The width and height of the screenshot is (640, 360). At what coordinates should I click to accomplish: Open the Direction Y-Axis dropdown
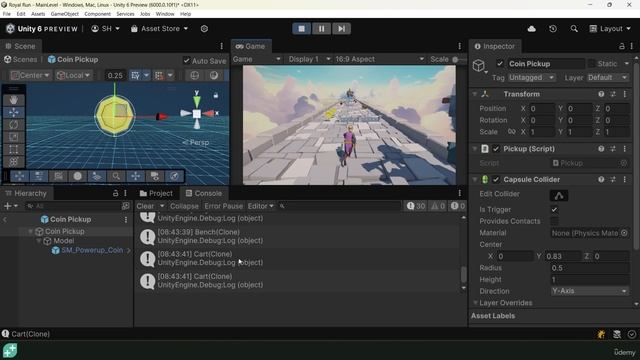point(589,291)
